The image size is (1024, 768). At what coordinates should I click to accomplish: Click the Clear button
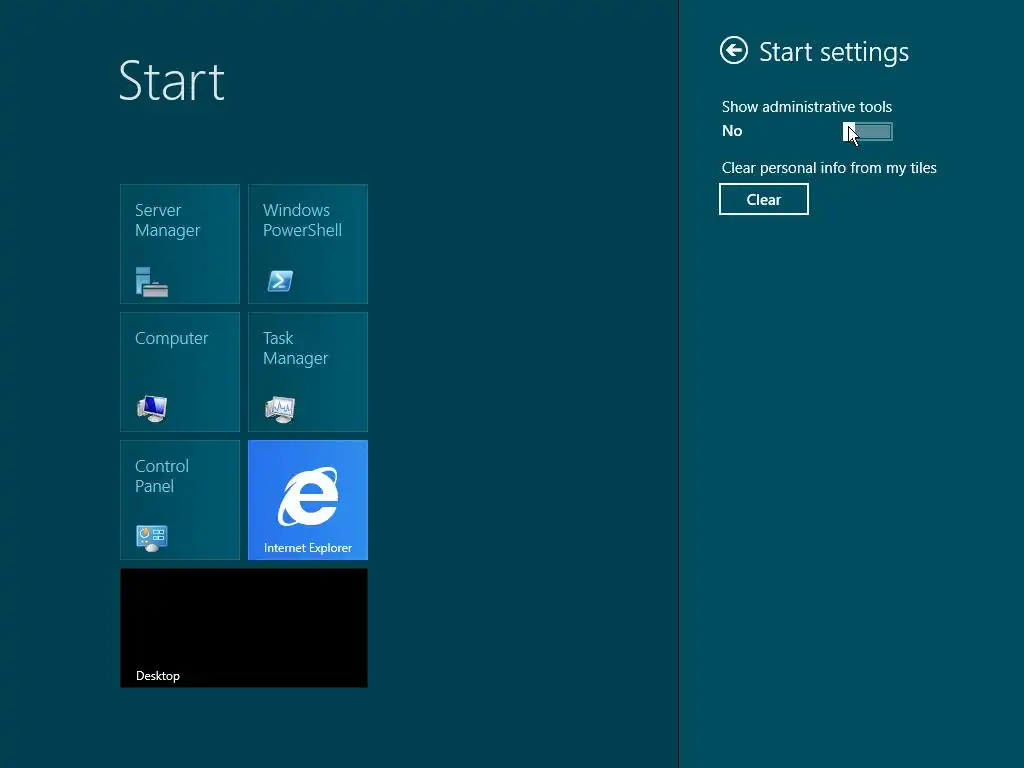point(763,199)
